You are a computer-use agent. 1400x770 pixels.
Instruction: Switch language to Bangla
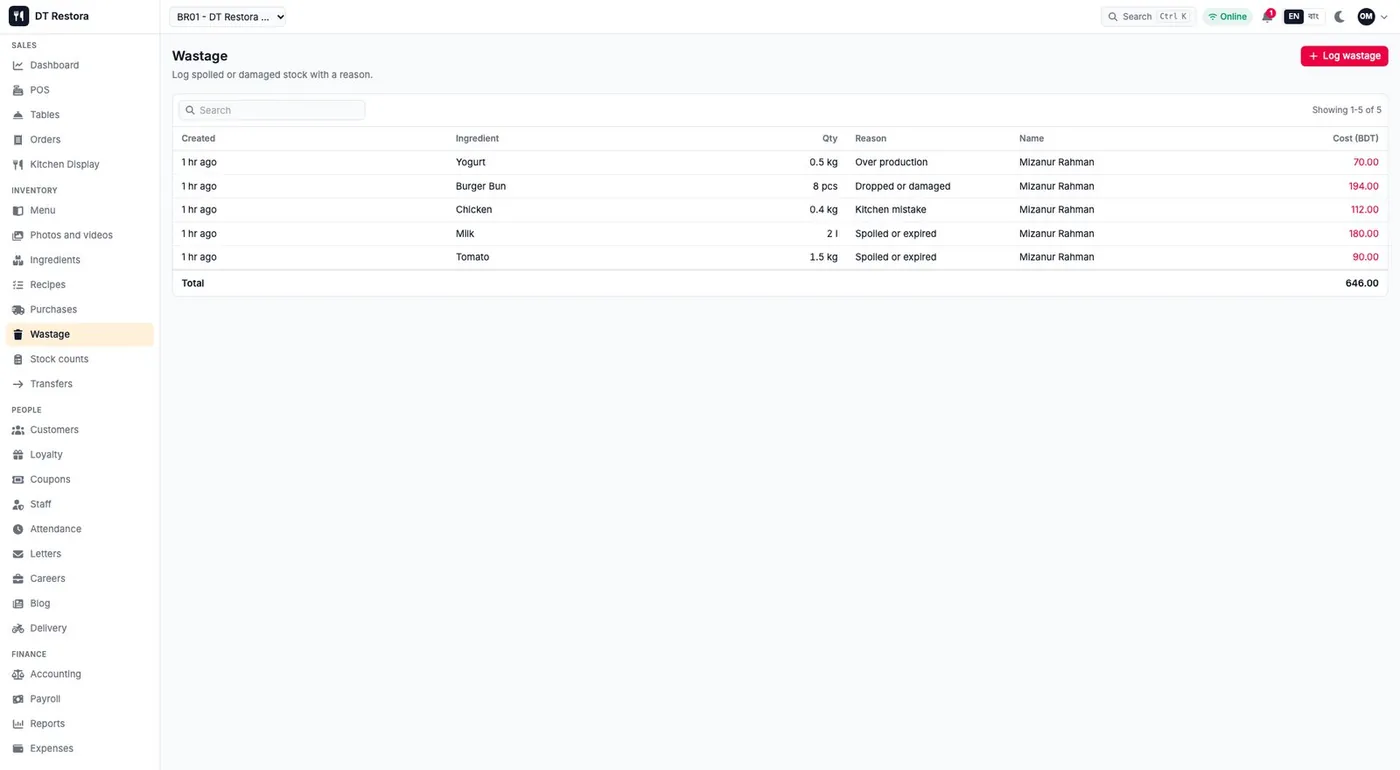pyautogui.click(x=1313, y=17)
